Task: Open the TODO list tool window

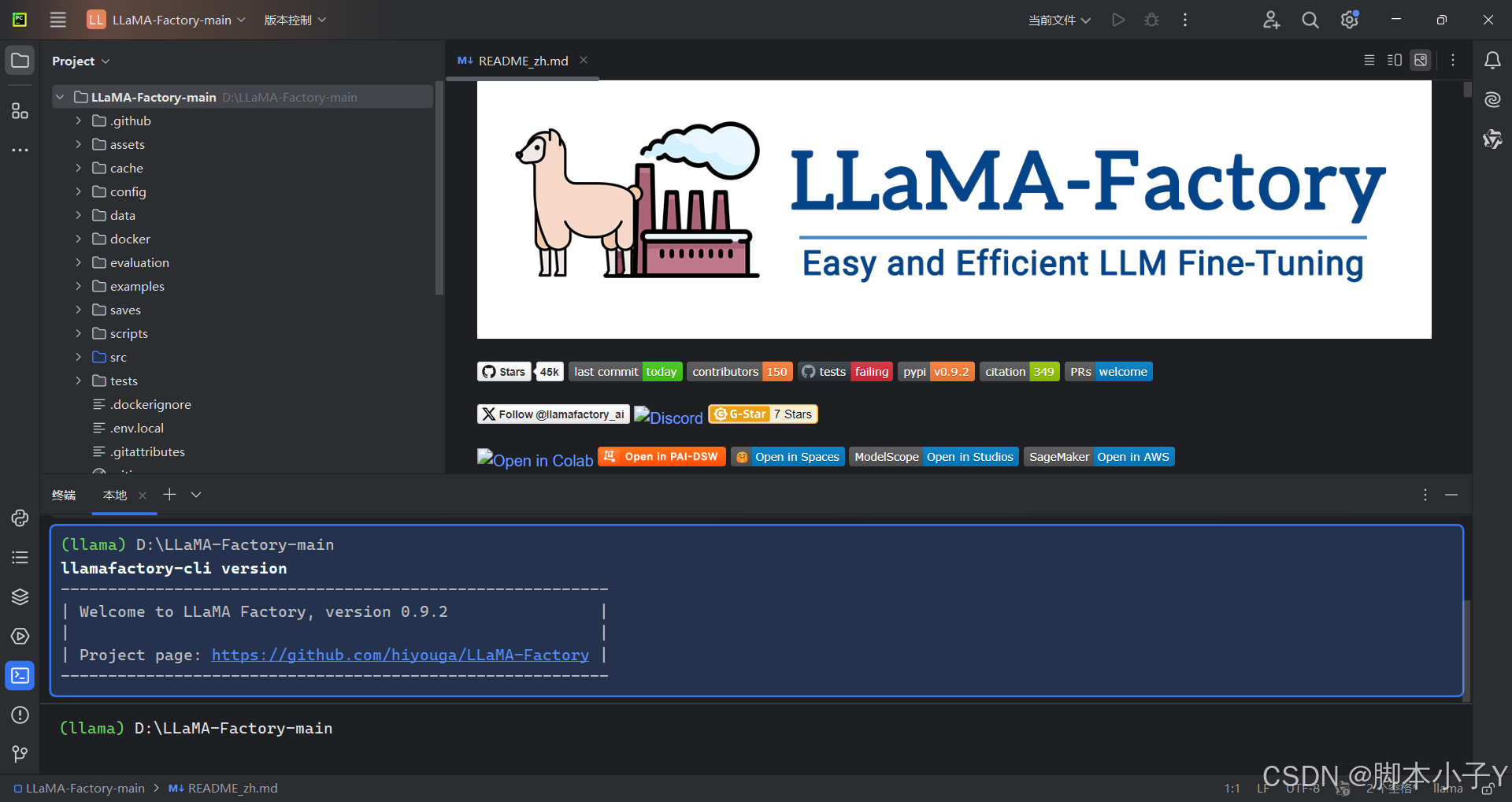Action: coord(20,557)
